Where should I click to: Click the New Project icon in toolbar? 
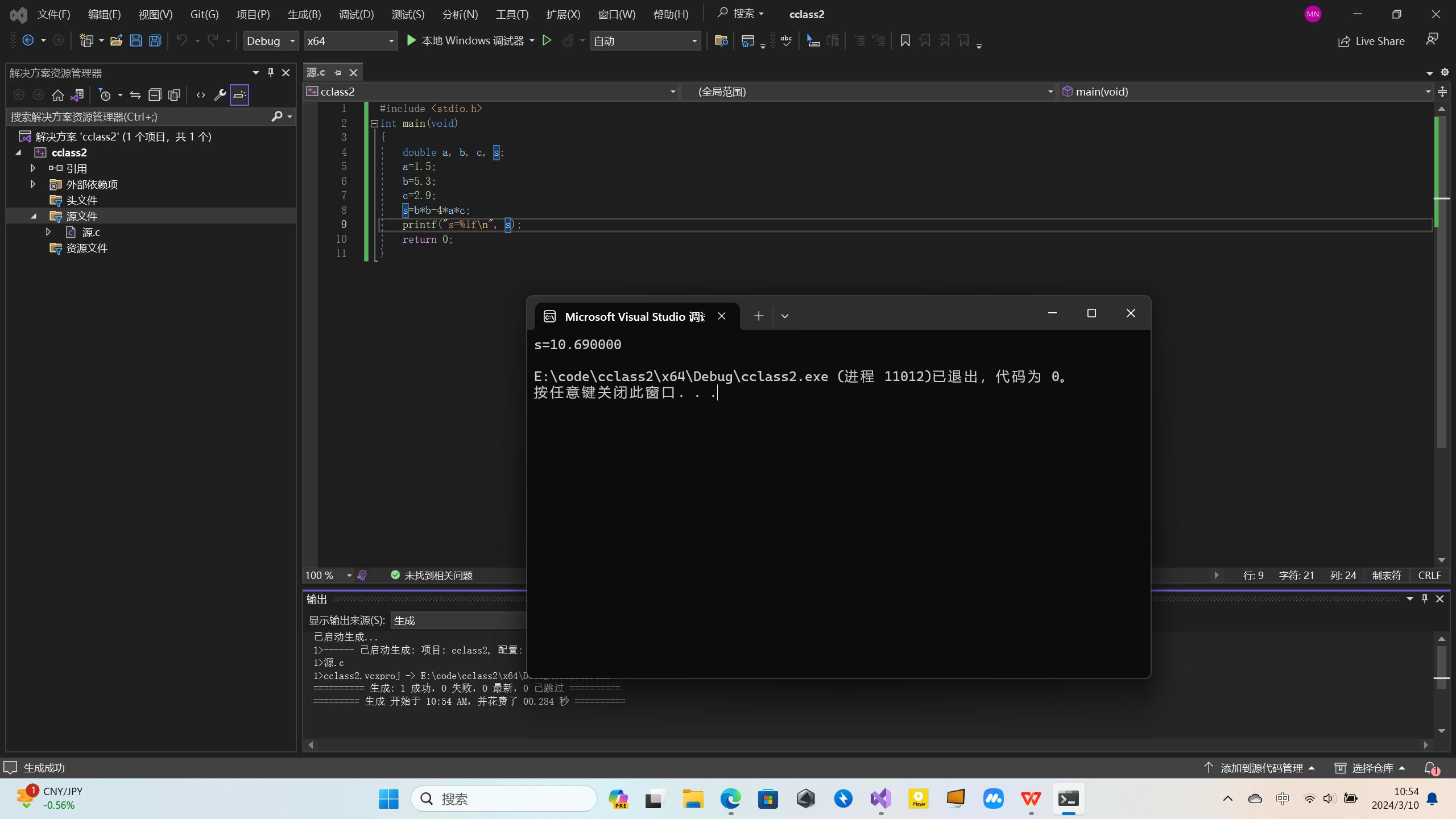[86, 40]
